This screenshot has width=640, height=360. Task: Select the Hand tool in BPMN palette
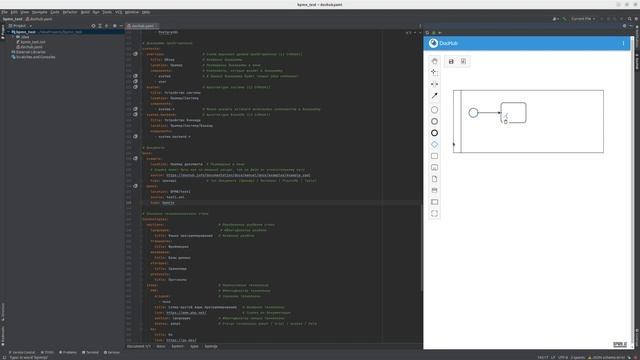point(434,61)
